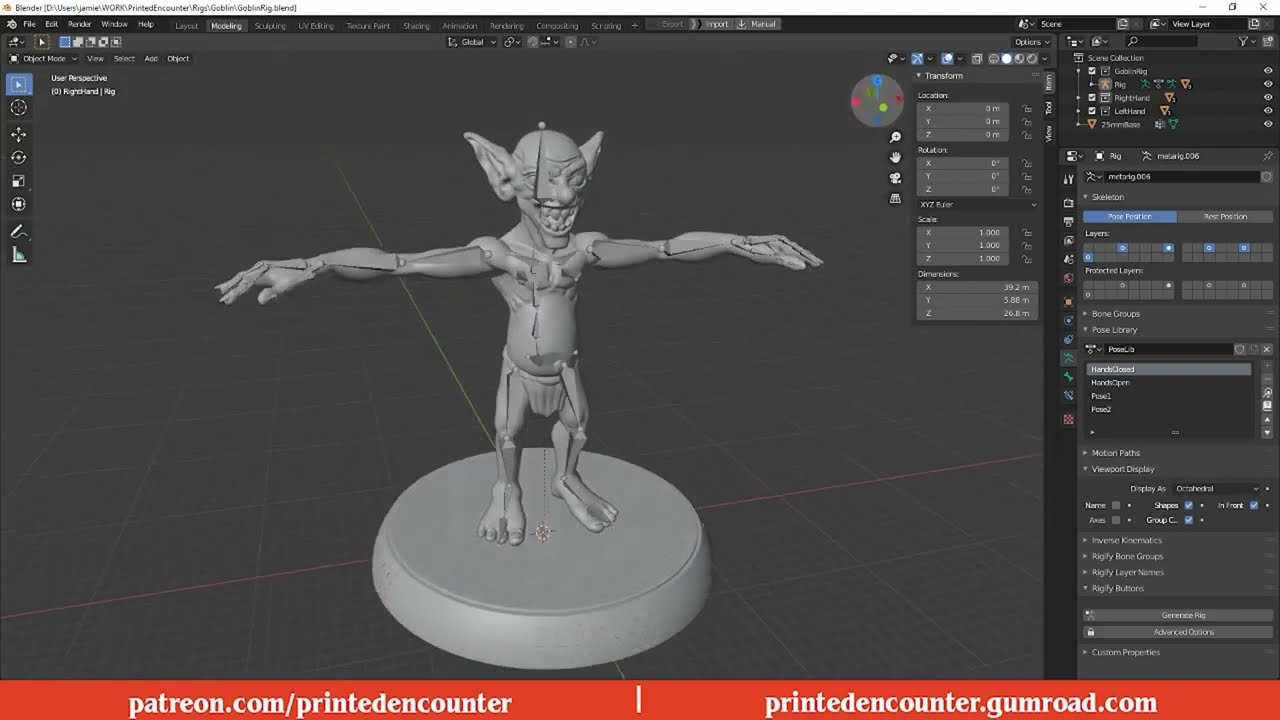Select the Measure tool
This screenshot has width=1280, height=720.
click(18, 255)
